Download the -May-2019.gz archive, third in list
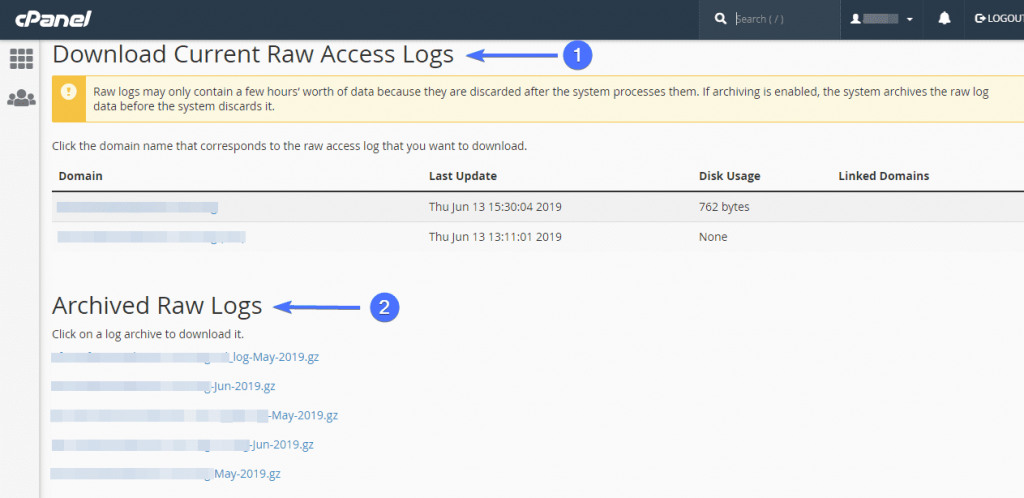Screen dimensions: 1024x498 tap(195, 415)
